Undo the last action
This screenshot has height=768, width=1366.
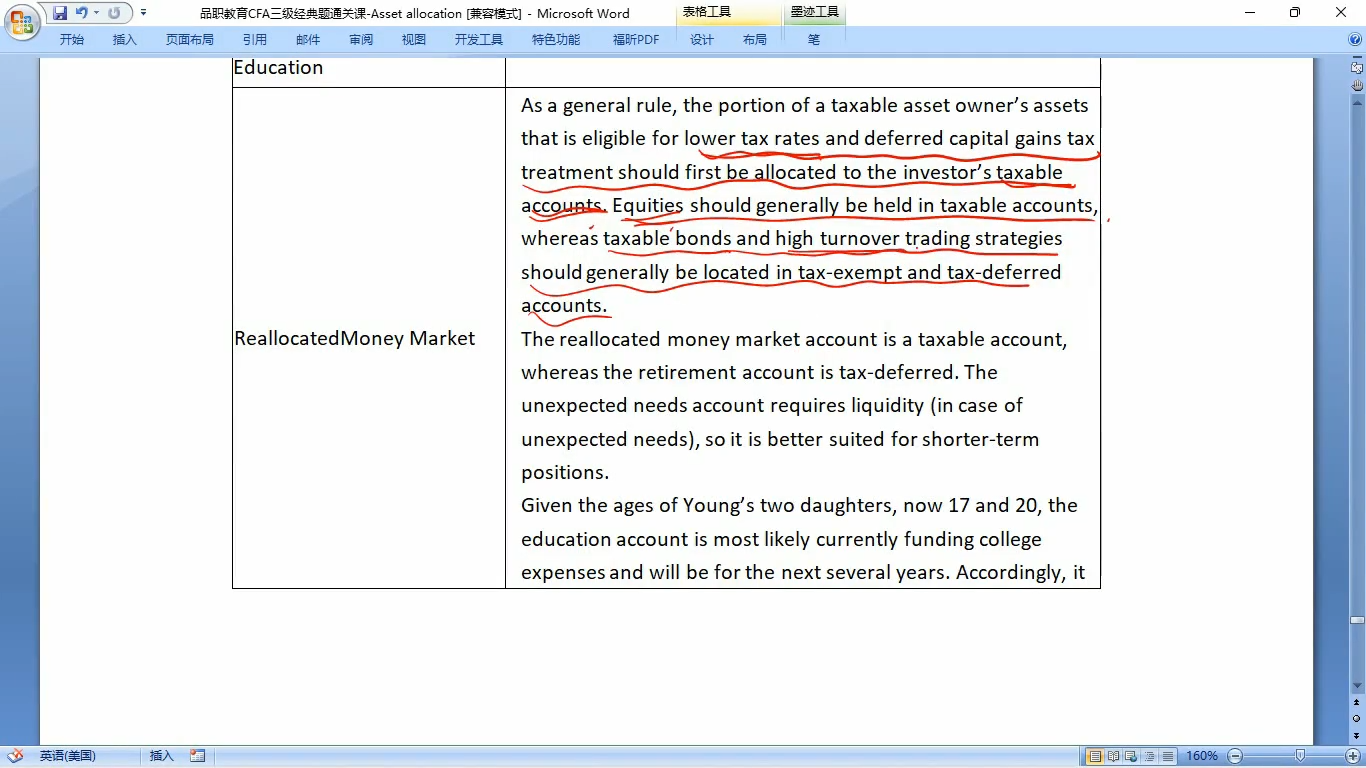tap(82, 13)
